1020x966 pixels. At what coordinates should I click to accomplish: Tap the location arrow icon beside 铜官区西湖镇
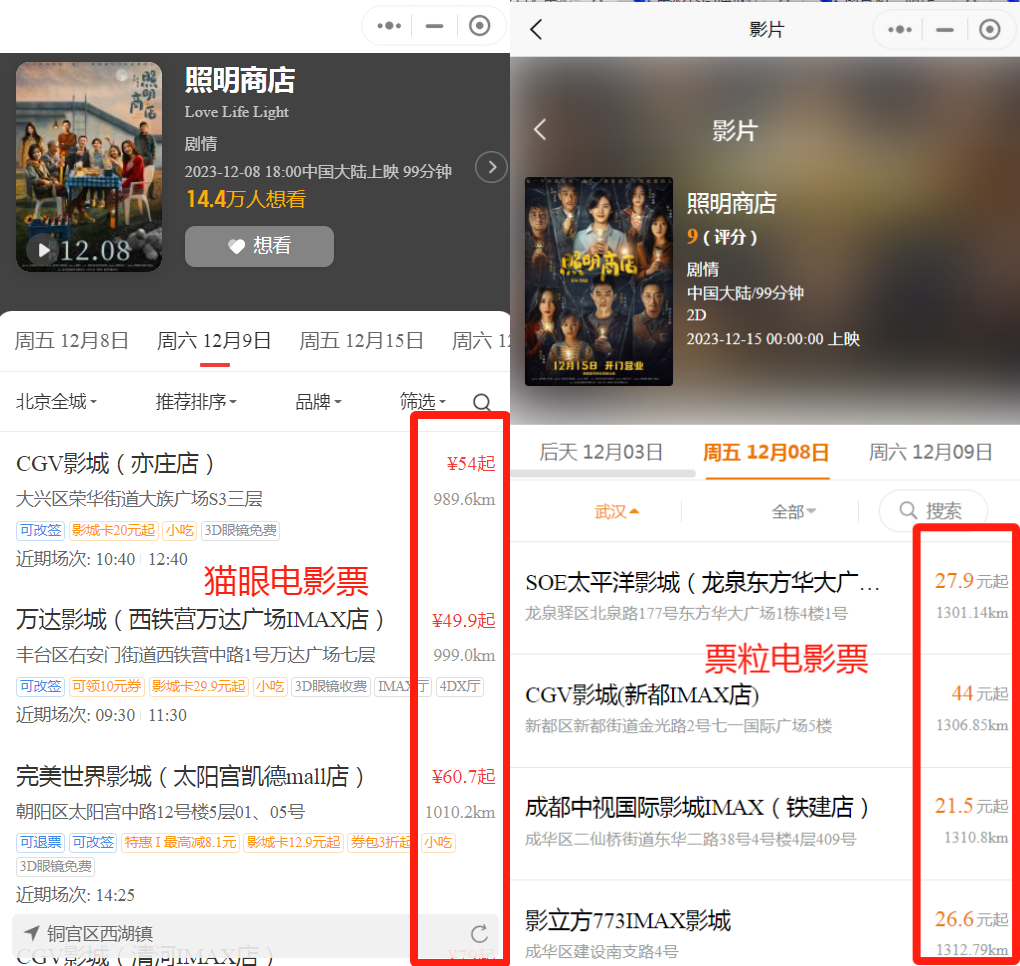click(x=31, y=933)
